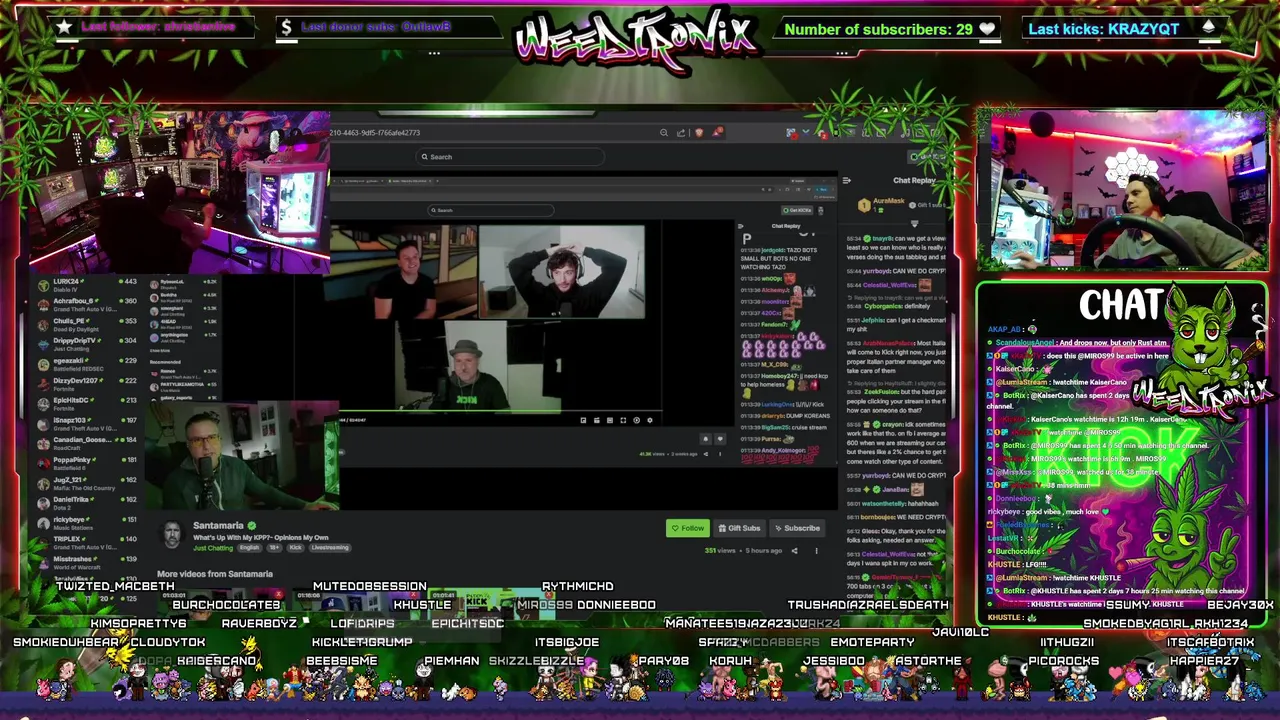
Task: Open the Brave Shields lion icon
Action: point(699,133)
